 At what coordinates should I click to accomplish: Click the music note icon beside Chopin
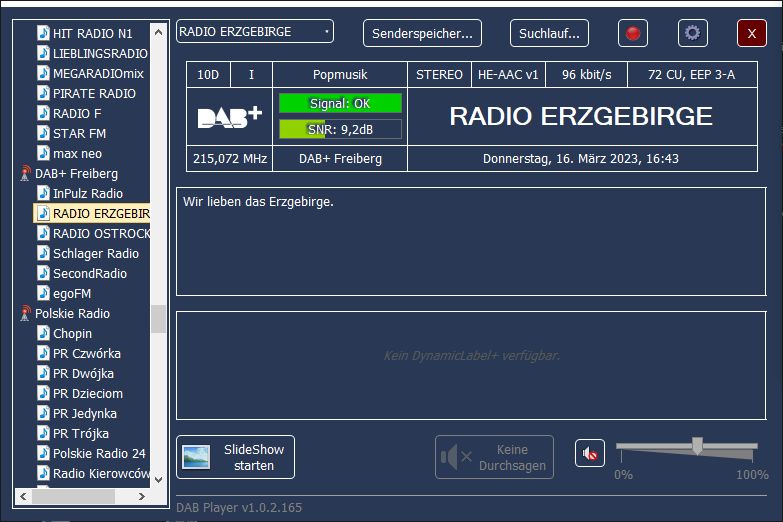pos(43,333)
